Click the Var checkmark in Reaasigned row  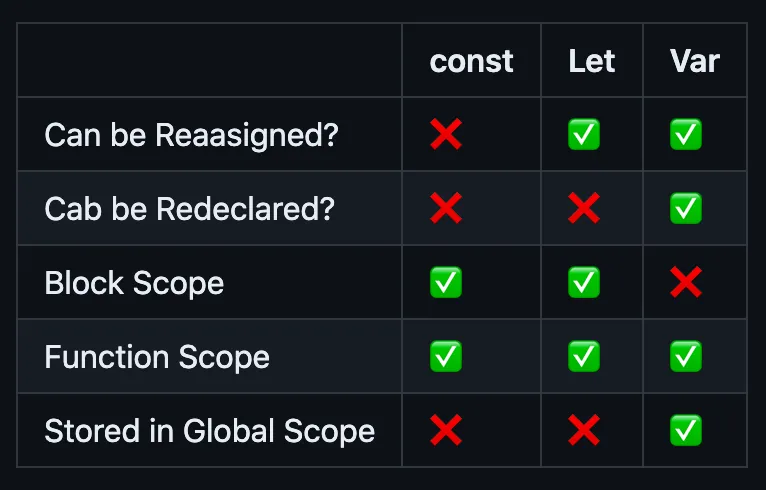(x=686, y=134)
